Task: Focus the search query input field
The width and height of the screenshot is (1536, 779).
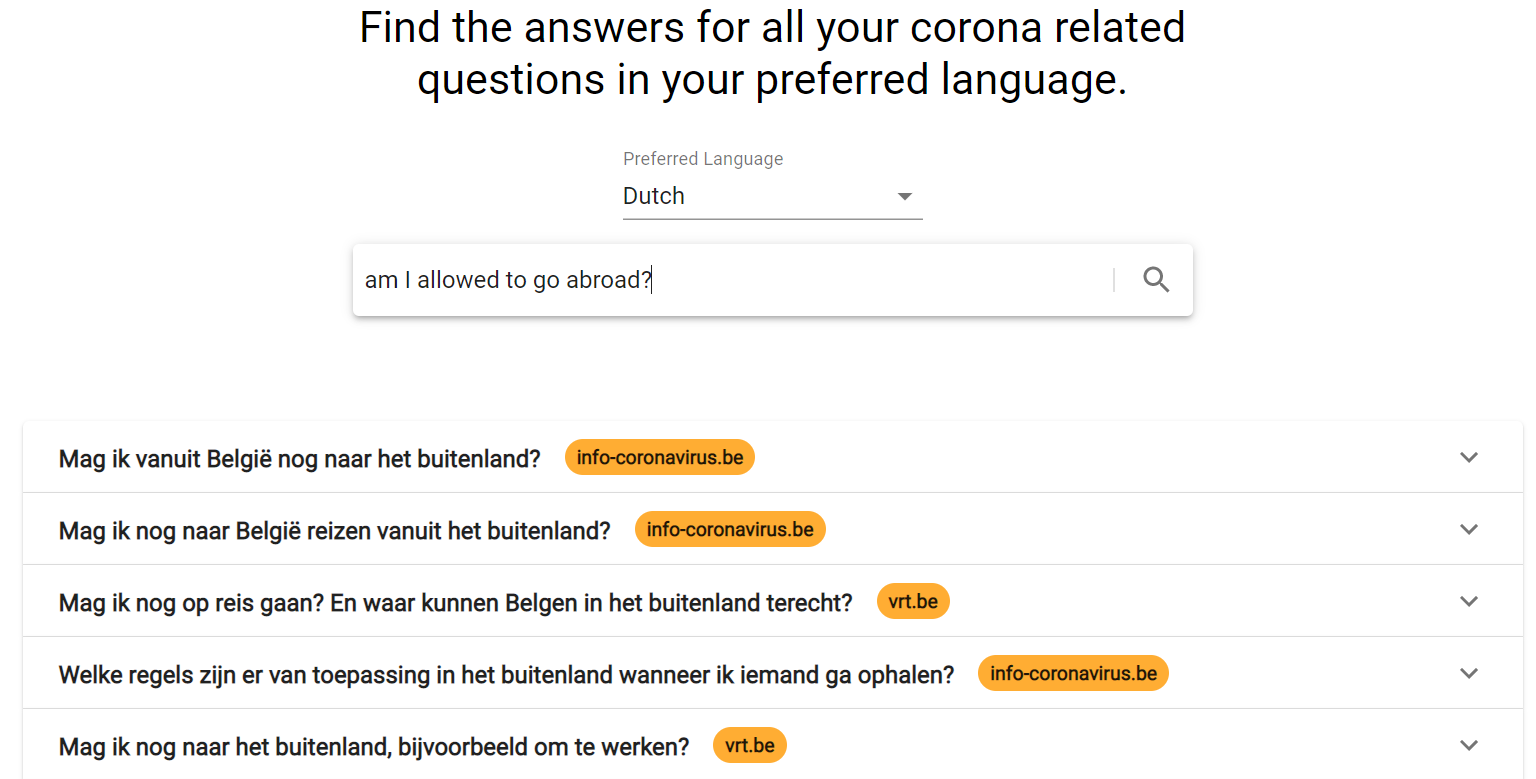Action: pos(735,280)
